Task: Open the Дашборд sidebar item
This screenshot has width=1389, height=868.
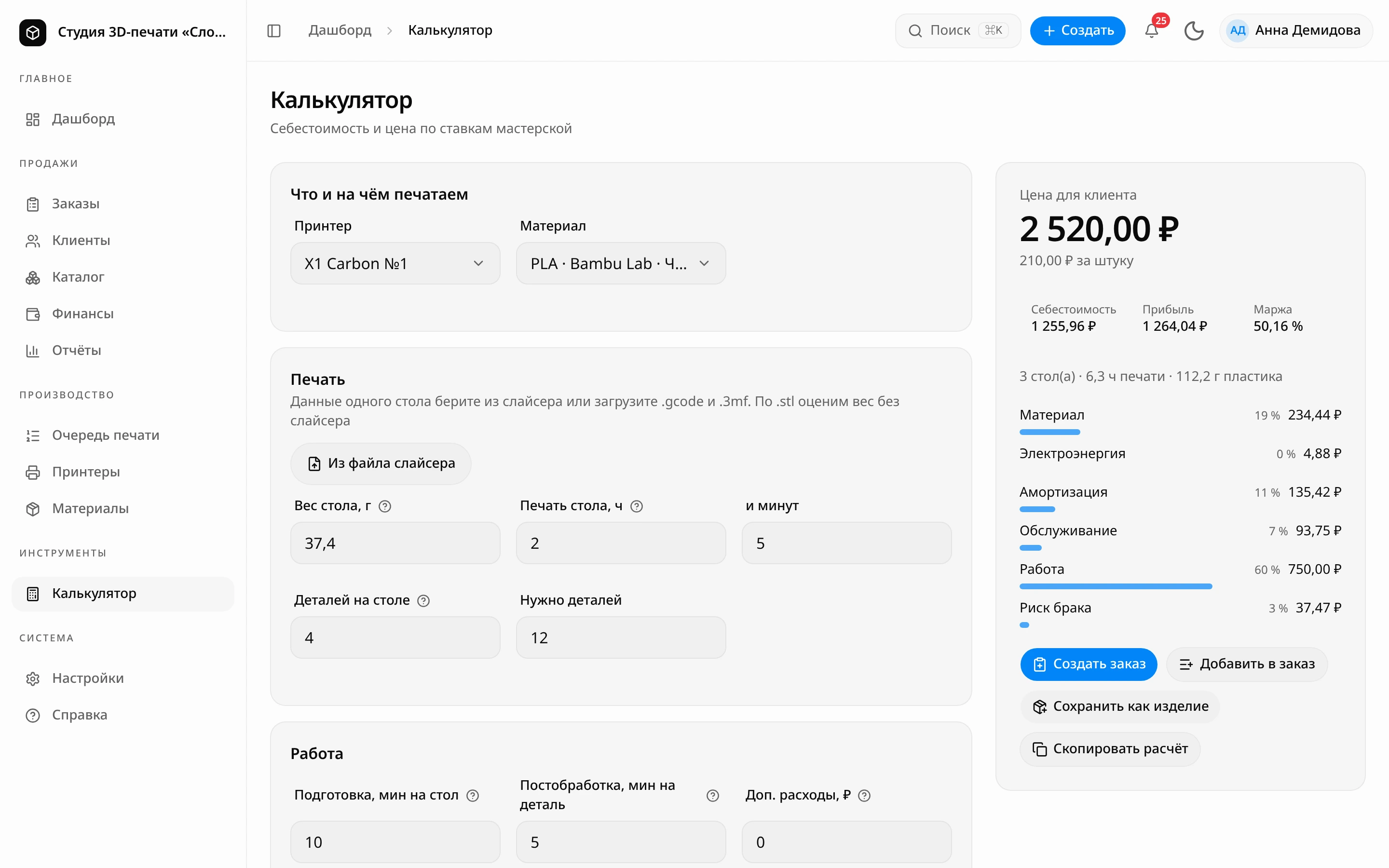Action: pyautogui.click(x=123, y=119)
